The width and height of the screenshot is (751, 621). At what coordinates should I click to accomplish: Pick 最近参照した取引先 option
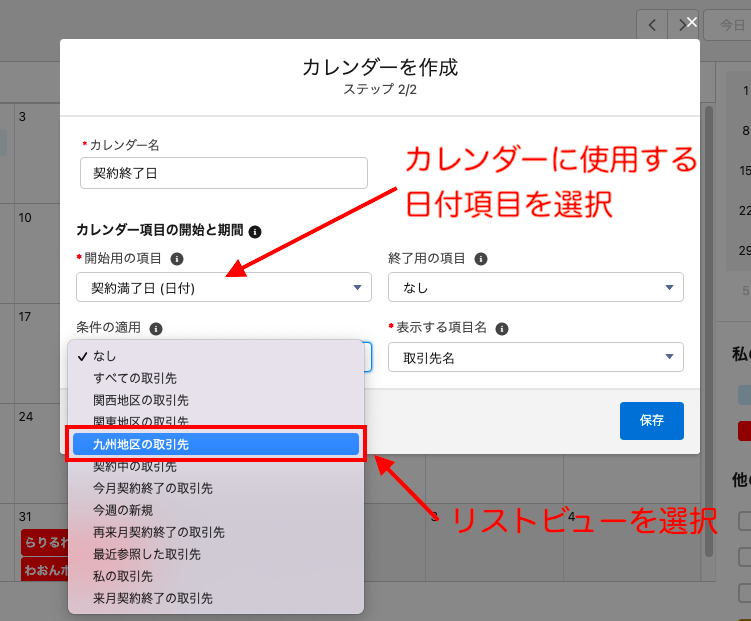click(x=216, y=554)
